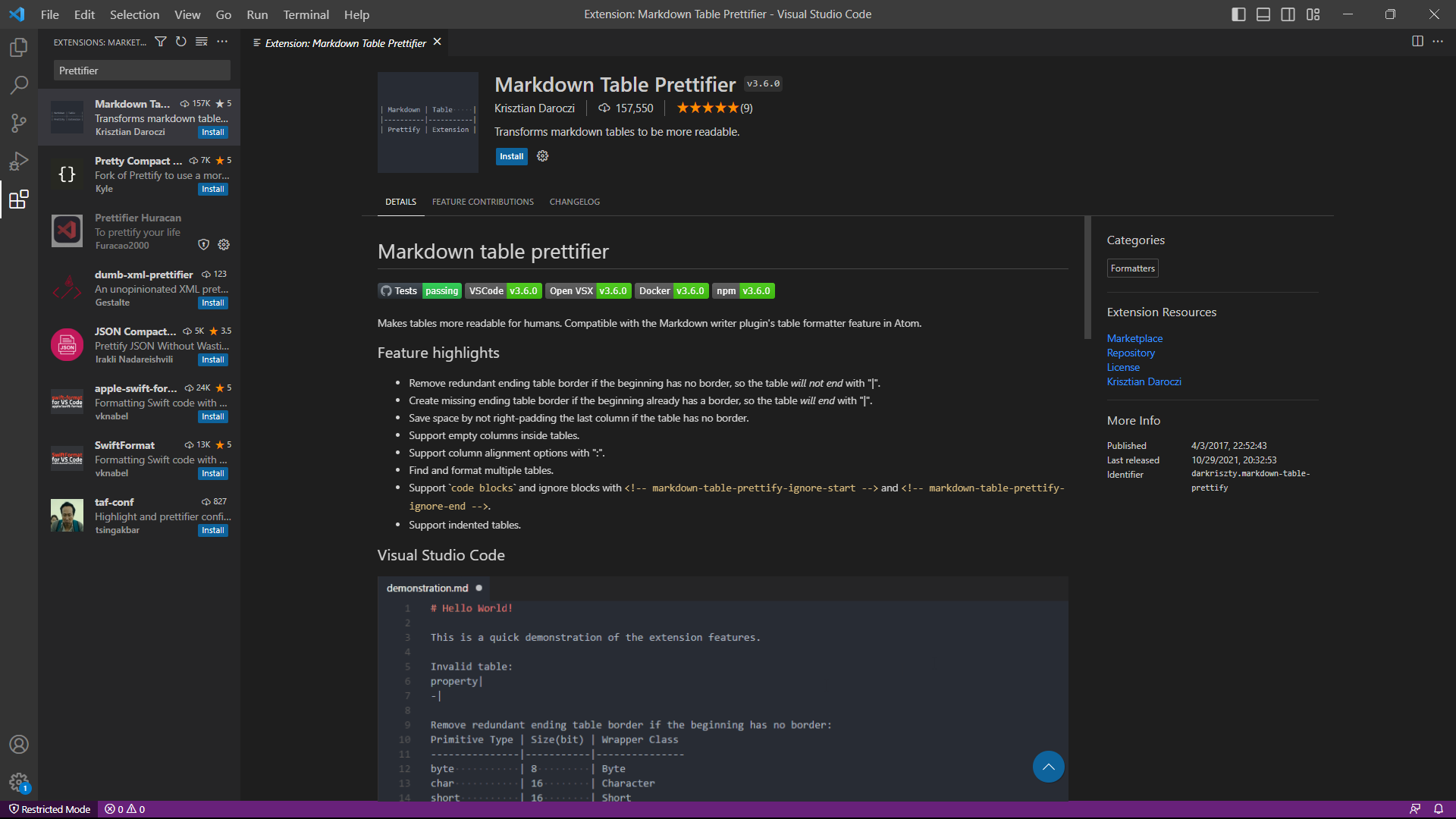Open manage gear next to main Install button
Screen dimensions: 1456x819
coord(543,156)
